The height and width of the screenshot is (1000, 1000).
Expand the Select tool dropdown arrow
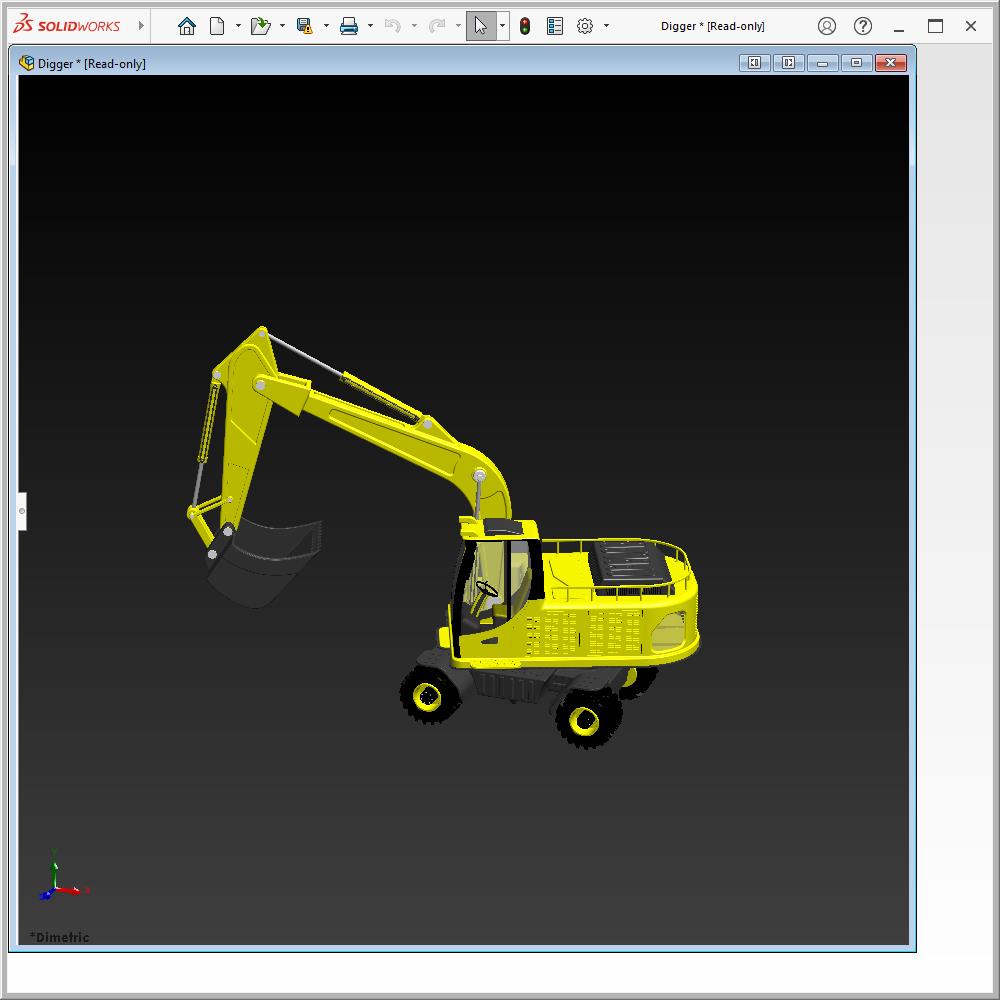(502, 26)
